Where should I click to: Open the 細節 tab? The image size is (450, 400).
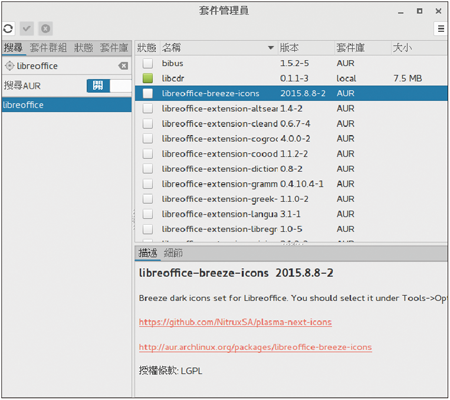[173, 253]
